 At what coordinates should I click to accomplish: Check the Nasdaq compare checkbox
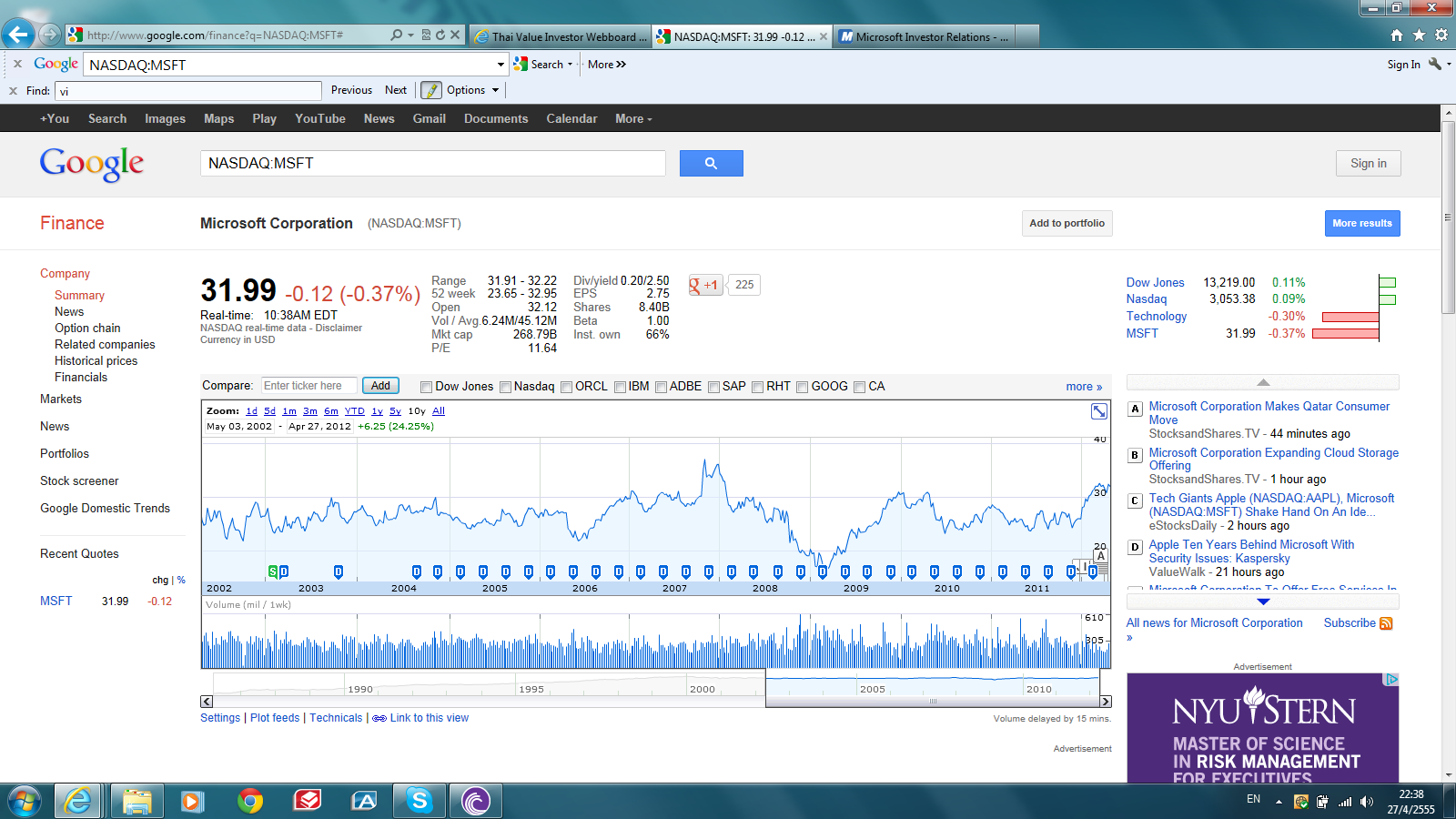point(505,387)
